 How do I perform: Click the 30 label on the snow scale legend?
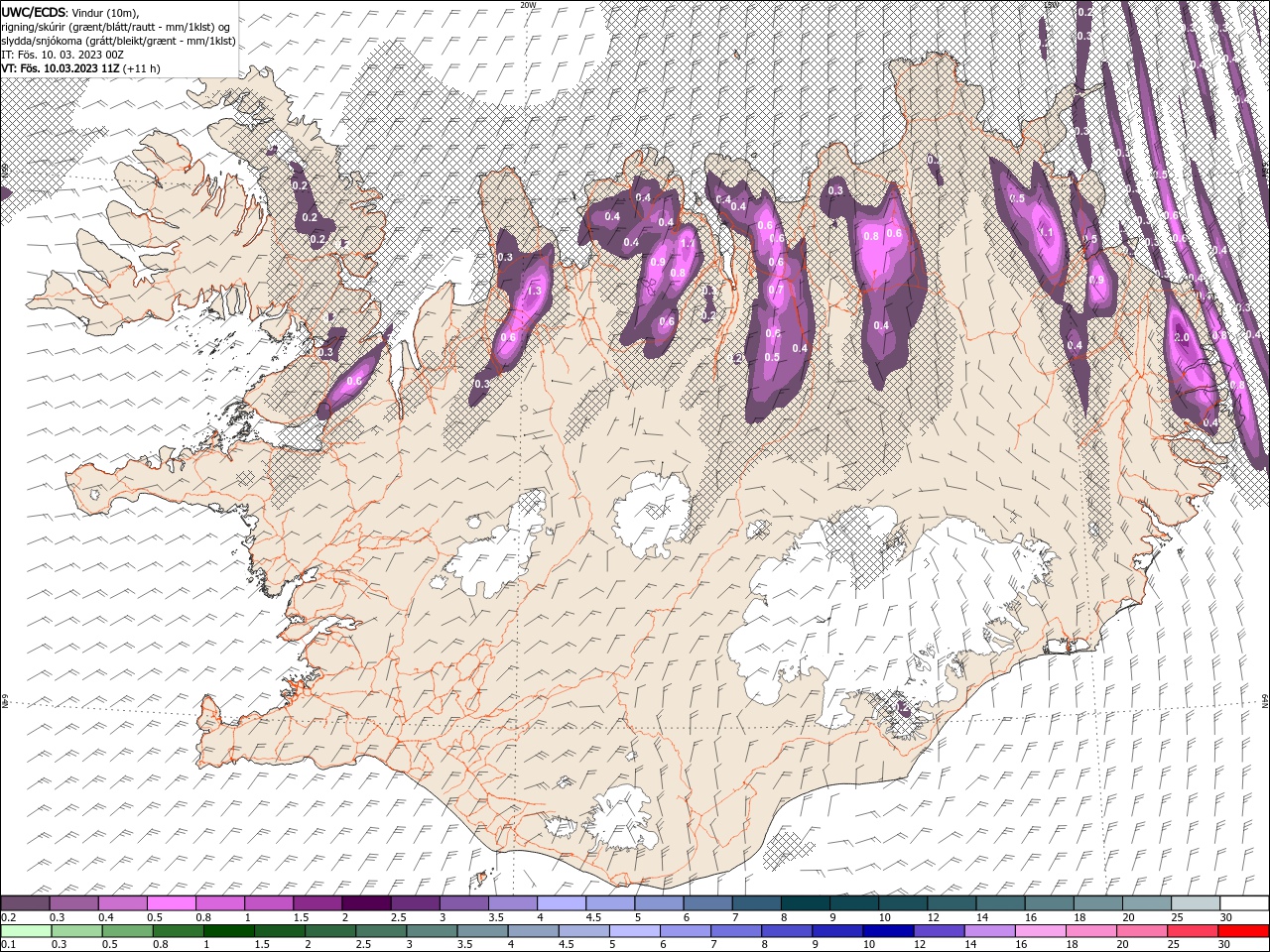pyautogui.click(x=1225, y=917)
